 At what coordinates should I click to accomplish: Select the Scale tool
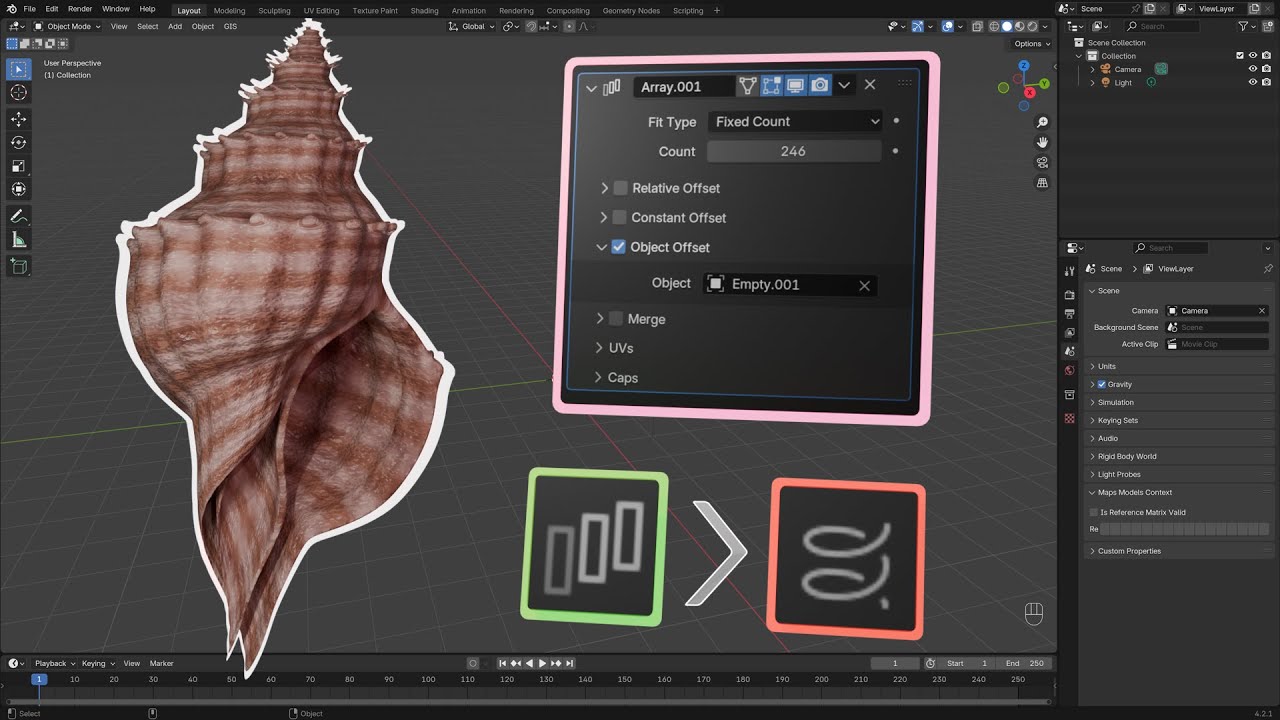click(x=18, y=166)
